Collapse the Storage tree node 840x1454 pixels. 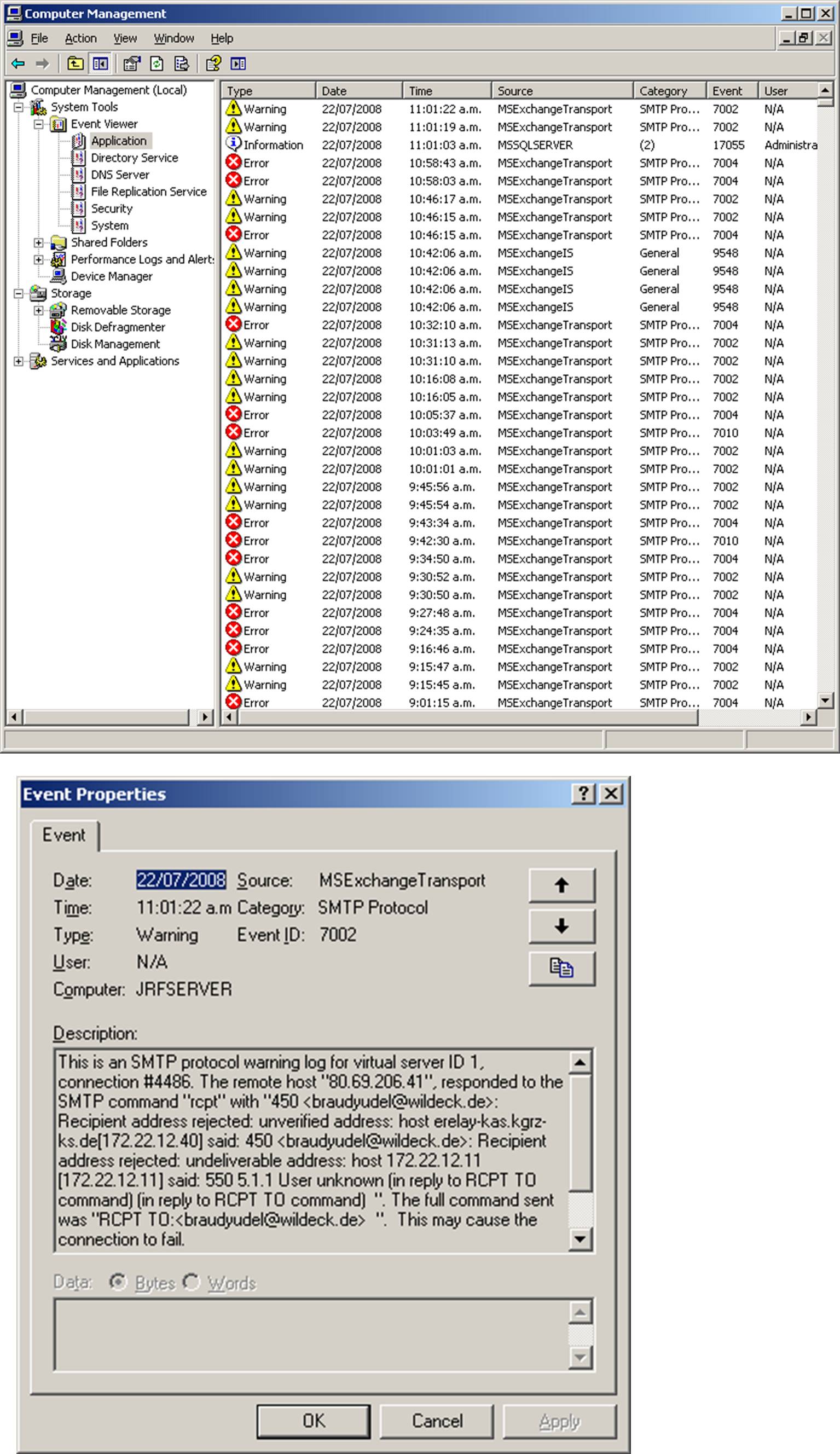click(19, 293)
